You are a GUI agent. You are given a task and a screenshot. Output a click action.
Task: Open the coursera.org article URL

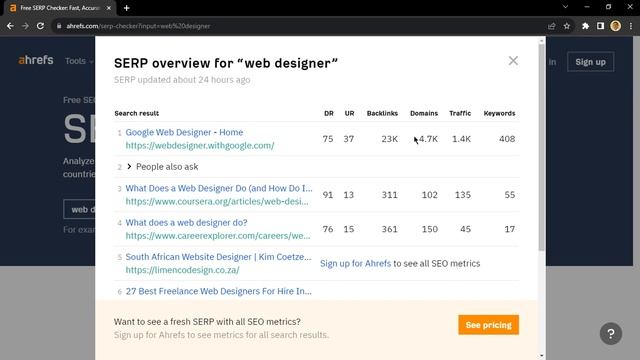[x=217, y=201]
